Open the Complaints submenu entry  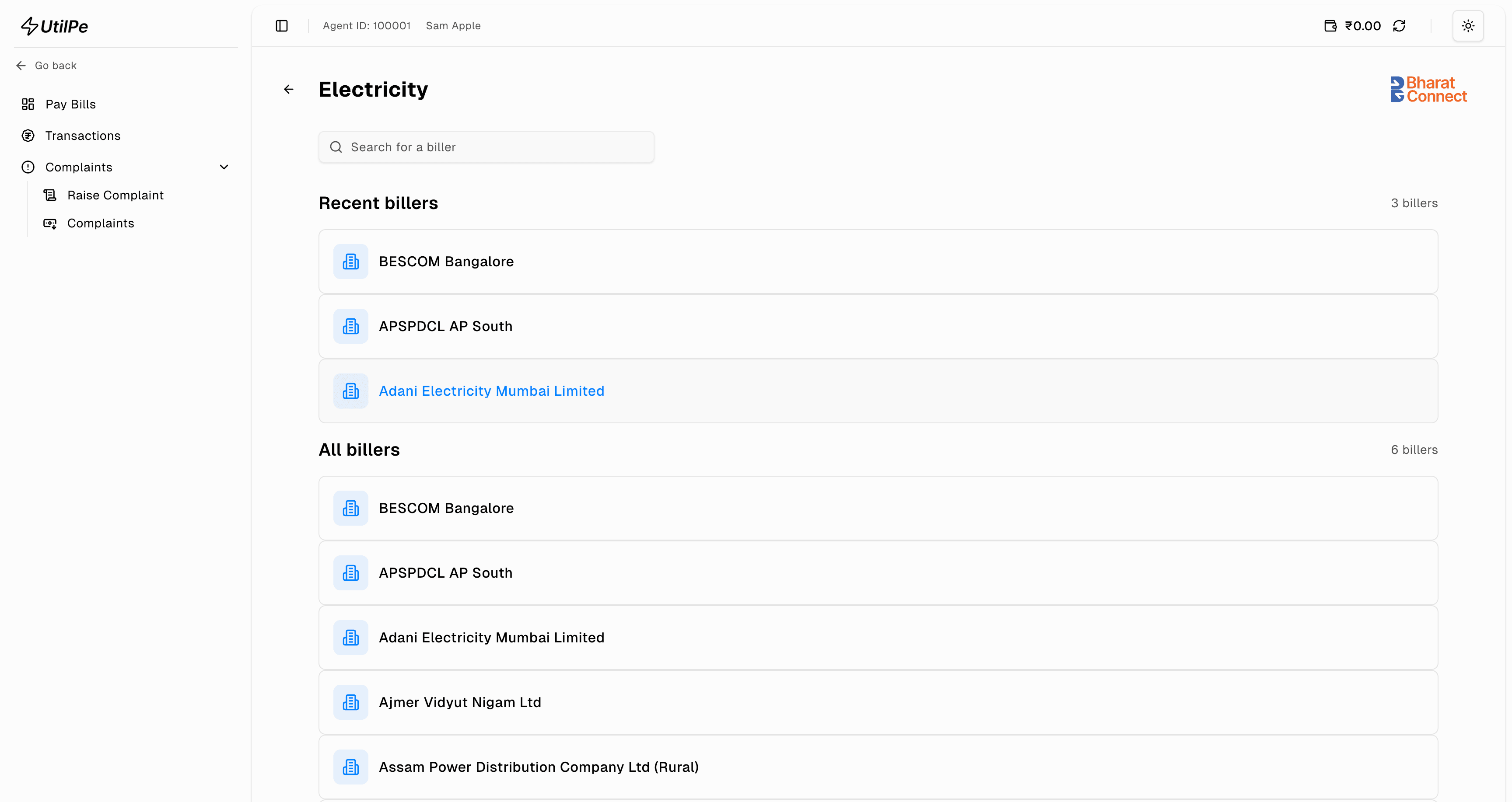(100, 223)
